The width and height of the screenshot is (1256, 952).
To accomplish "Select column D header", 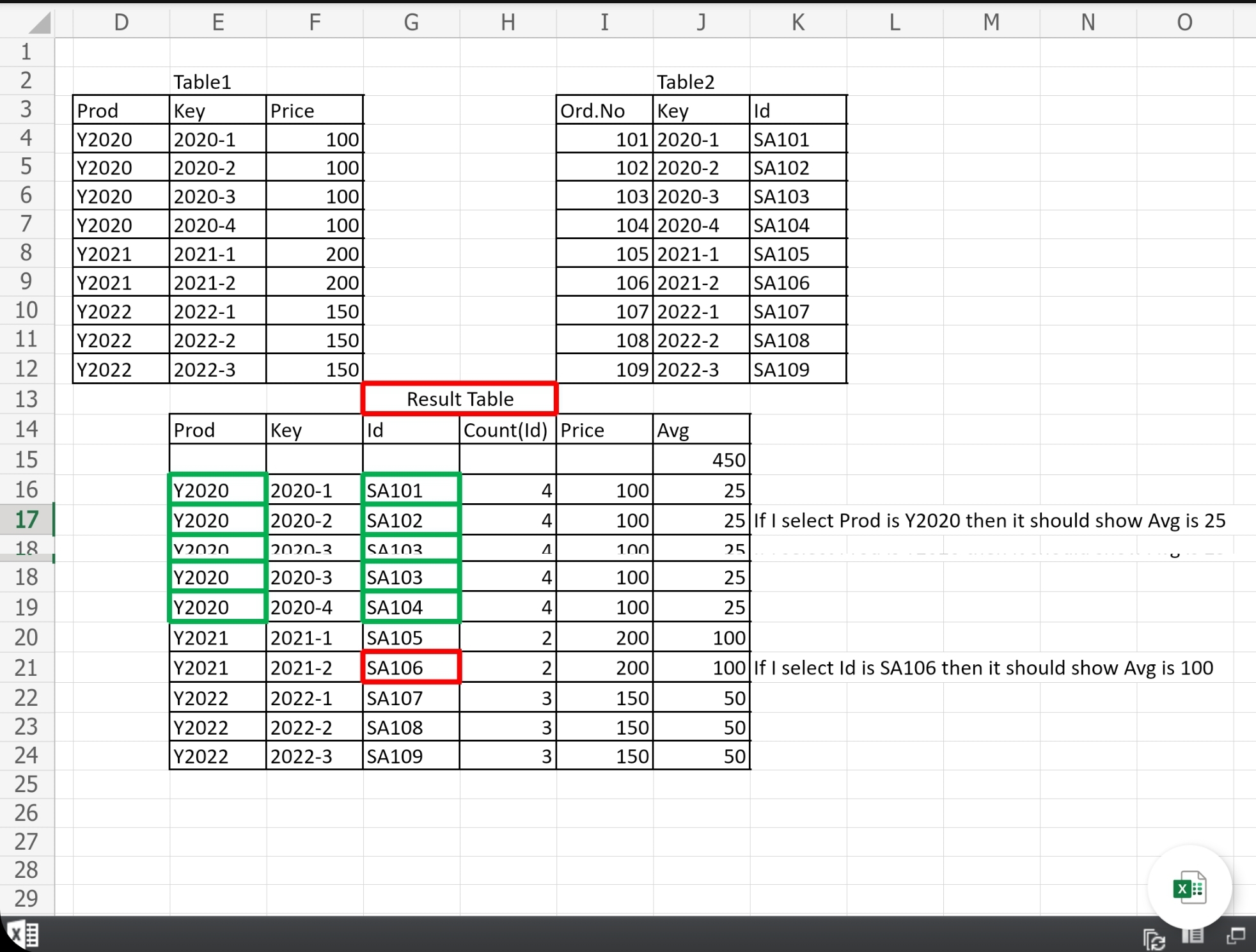I will 122,22.
